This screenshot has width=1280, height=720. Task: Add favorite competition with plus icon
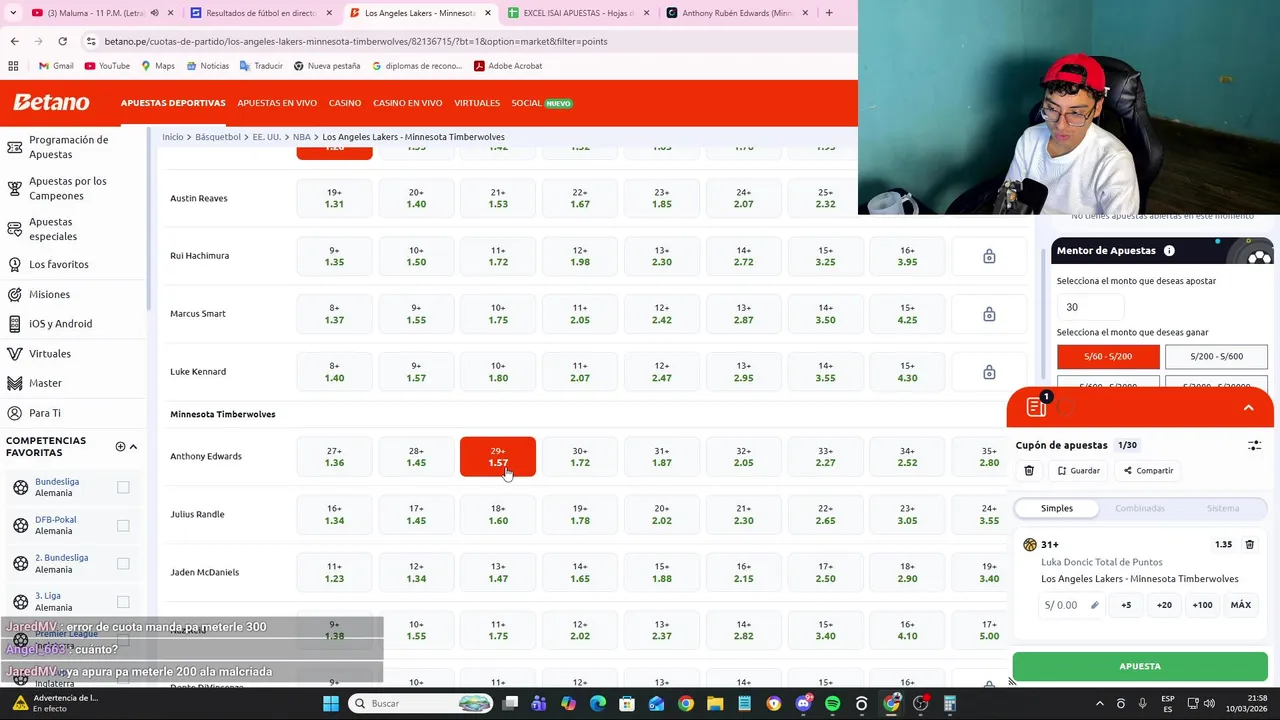tap(120, 447)
